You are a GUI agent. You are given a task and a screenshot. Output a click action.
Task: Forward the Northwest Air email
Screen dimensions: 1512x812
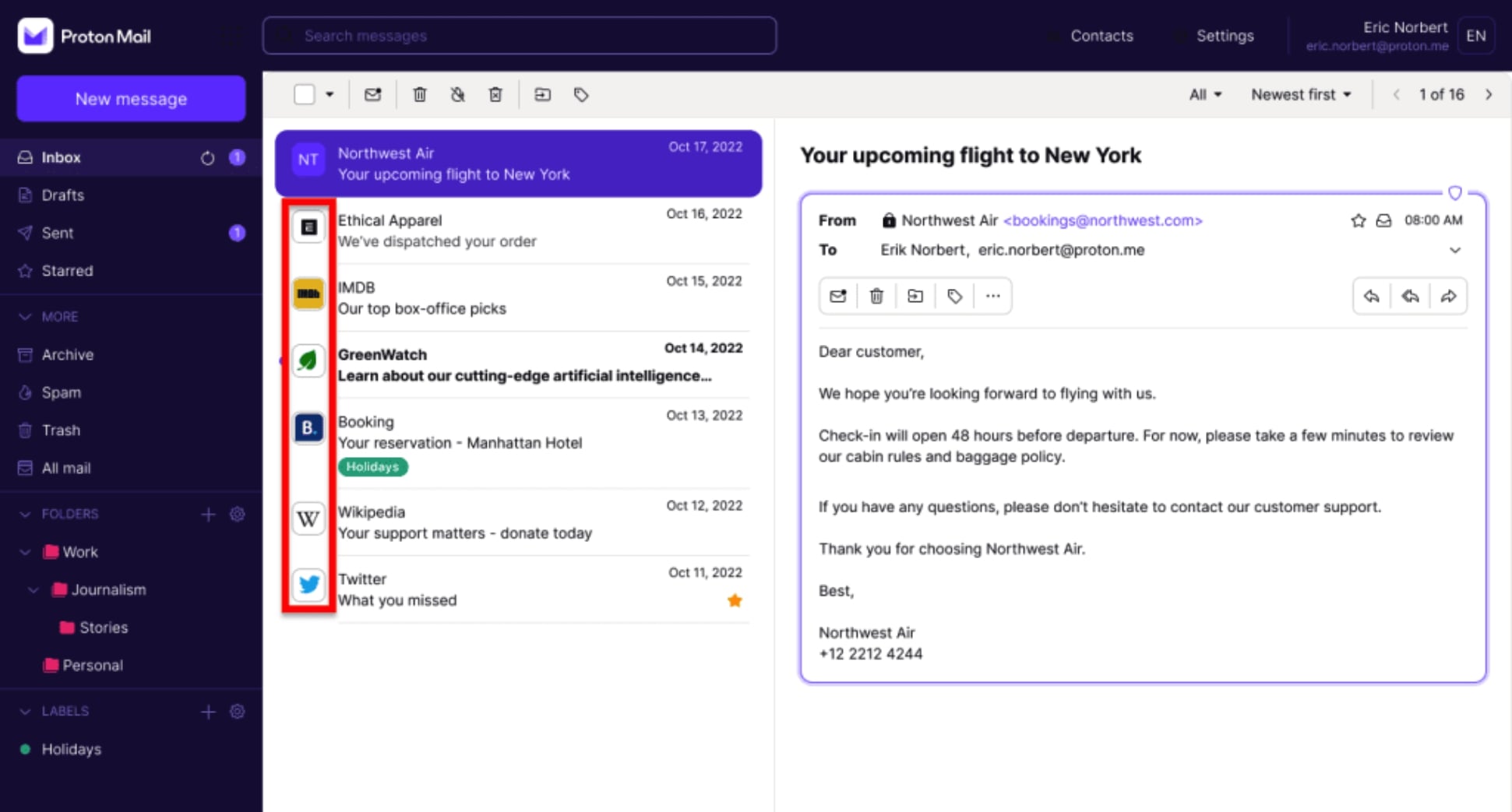pyautogui.click(x=1449, y=296)
